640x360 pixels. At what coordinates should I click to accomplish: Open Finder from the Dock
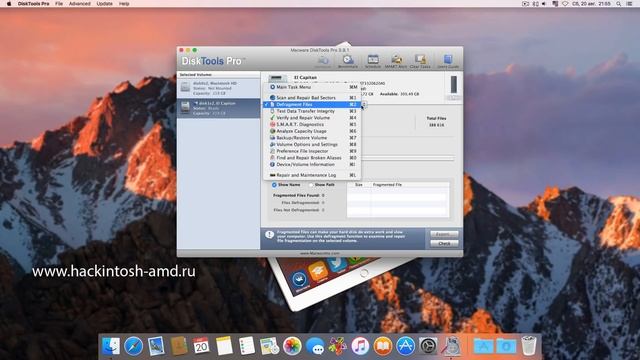pyautogui.click(x=111, y=346)
